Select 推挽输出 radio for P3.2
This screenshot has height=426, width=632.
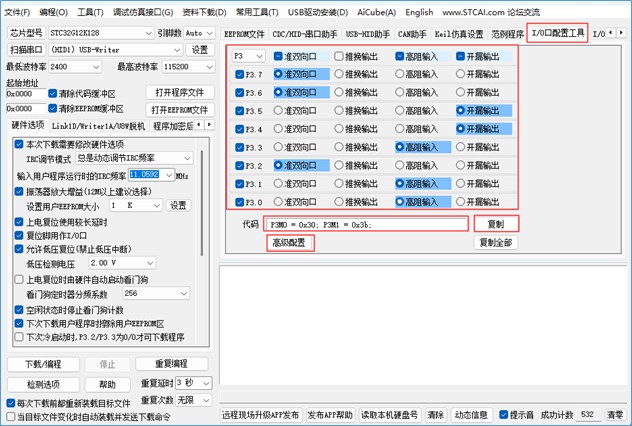339,165
